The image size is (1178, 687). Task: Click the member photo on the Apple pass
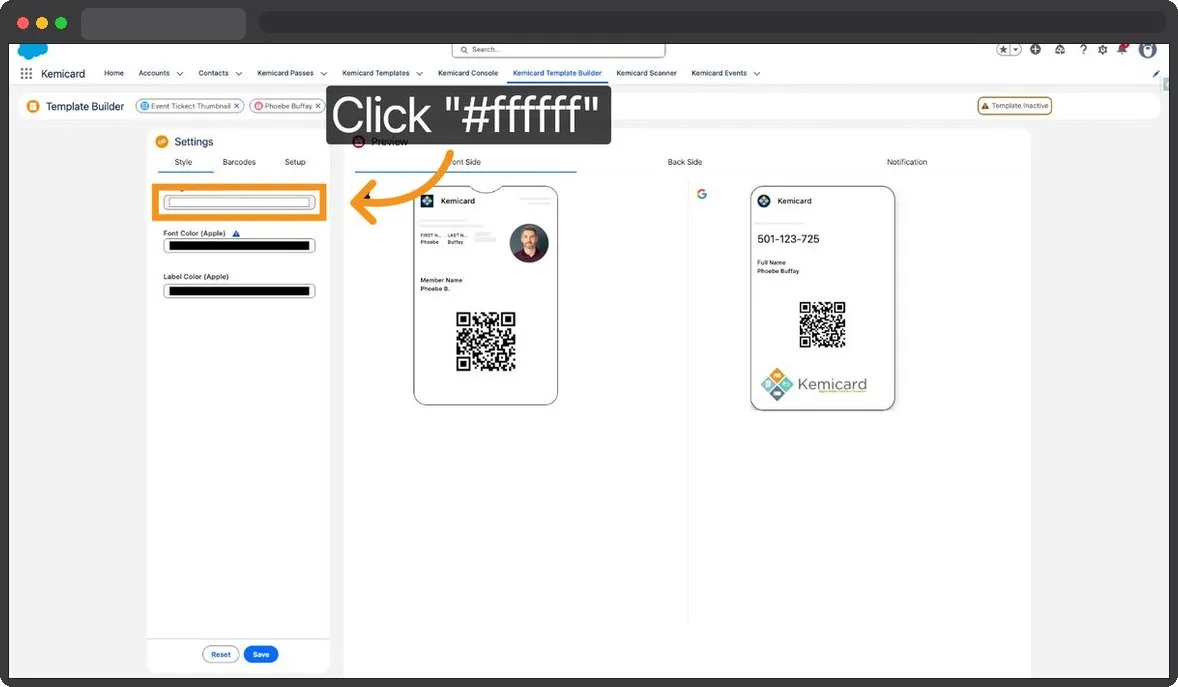coord(529,243)
